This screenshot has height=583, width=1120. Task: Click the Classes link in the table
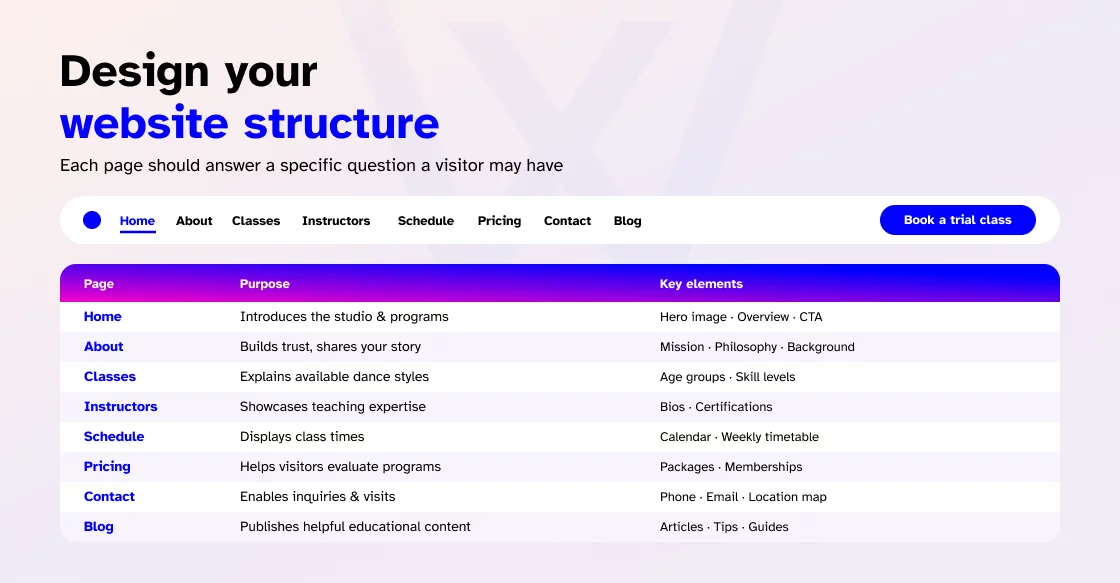109,377
